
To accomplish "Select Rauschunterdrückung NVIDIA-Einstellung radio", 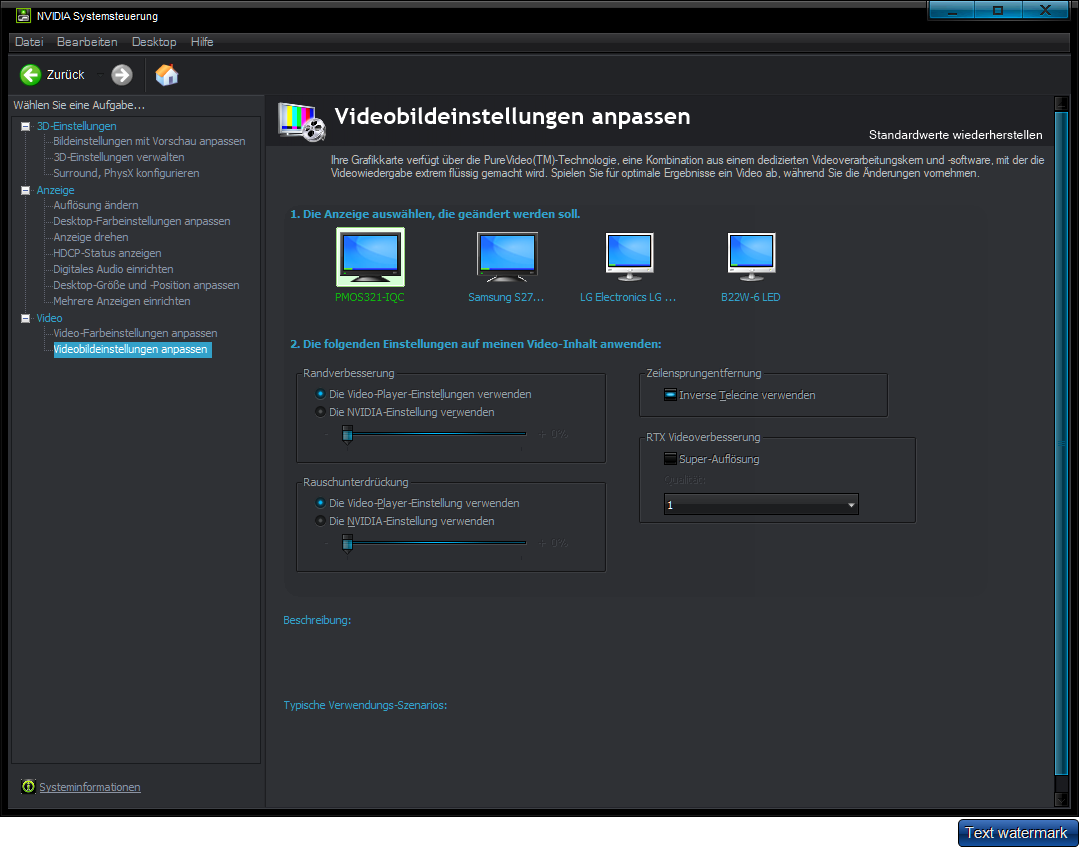I will pyautogui.click(x=320, y=521).
